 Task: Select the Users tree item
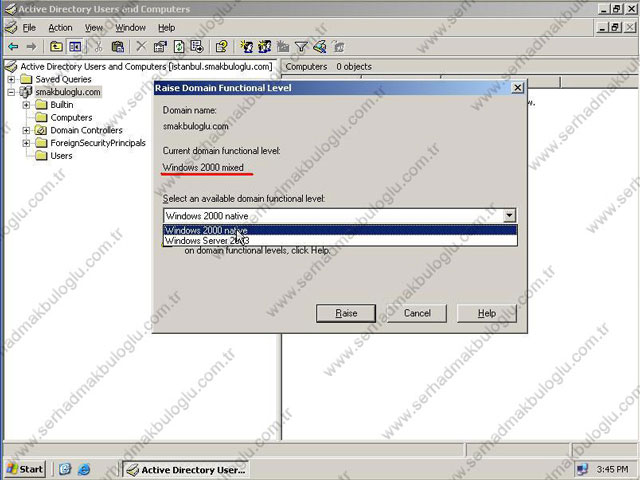[x=61, y=156]
